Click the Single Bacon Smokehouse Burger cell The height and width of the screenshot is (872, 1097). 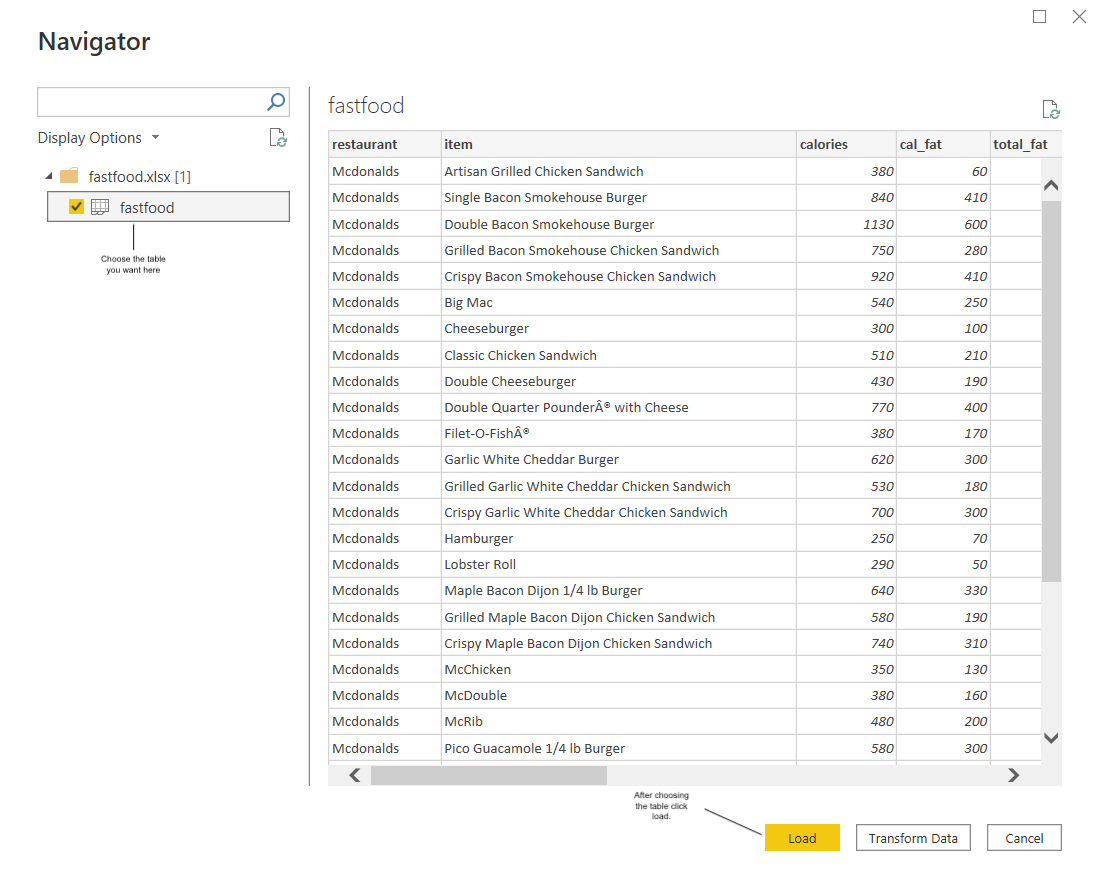click(618, 197)
